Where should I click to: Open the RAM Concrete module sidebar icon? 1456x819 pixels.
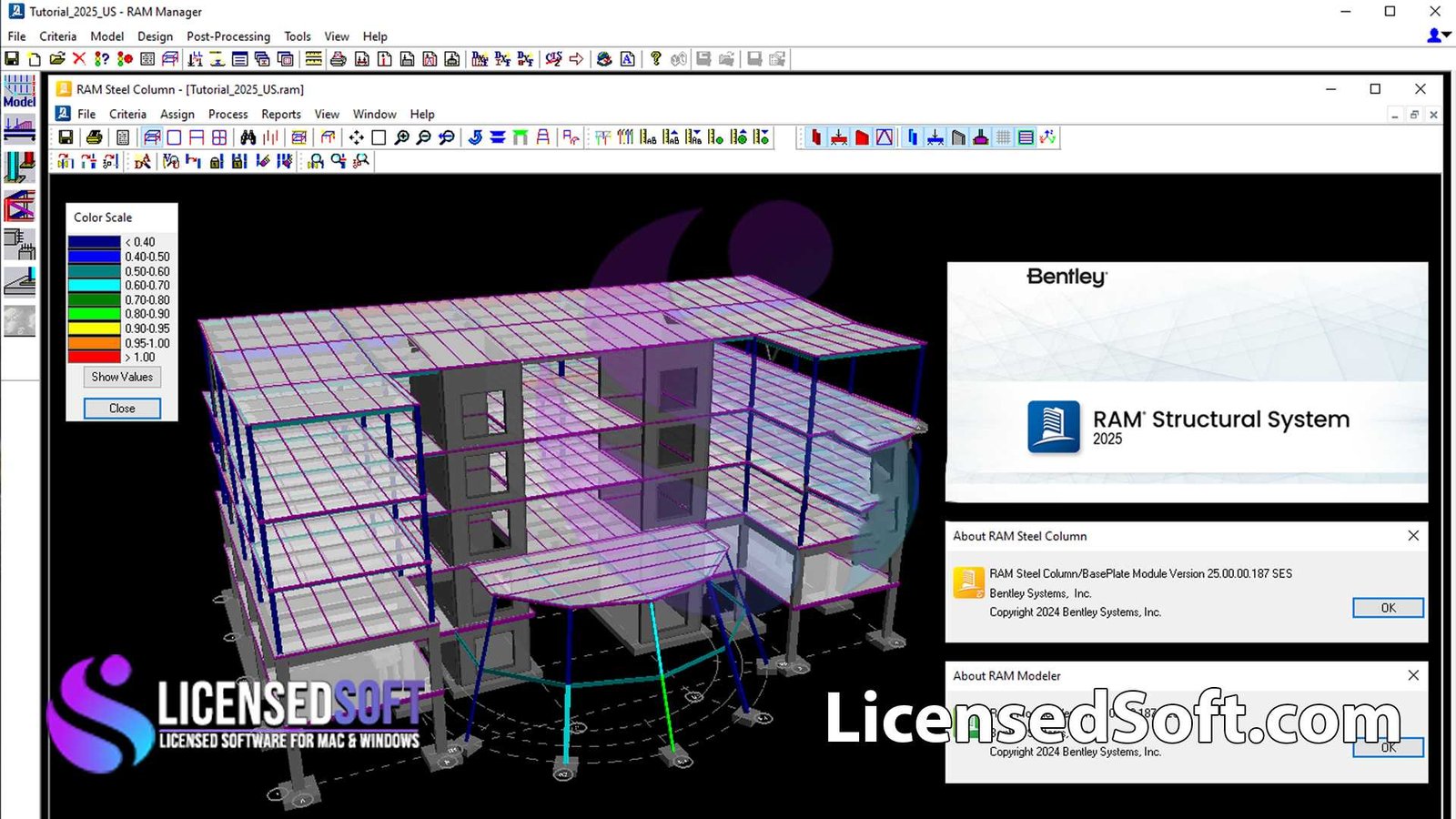click(x=20, y=244)
